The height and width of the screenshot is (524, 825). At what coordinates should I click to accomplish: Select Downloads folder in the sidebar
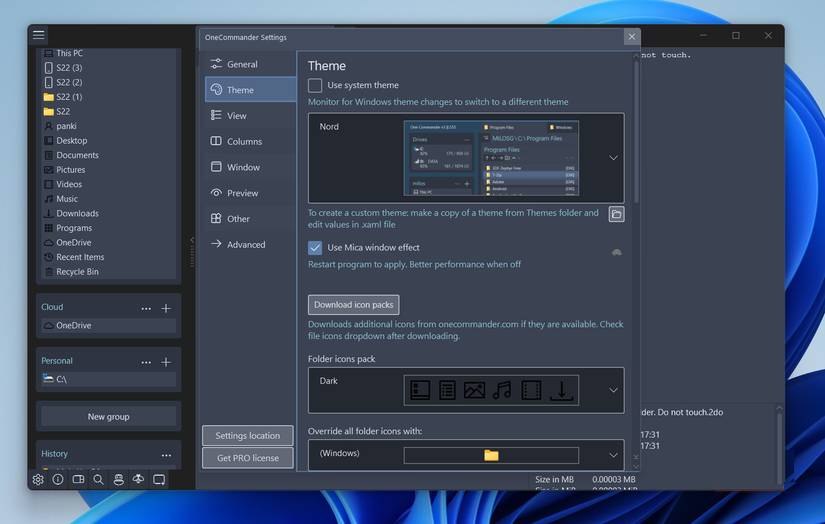coord(77,213)
